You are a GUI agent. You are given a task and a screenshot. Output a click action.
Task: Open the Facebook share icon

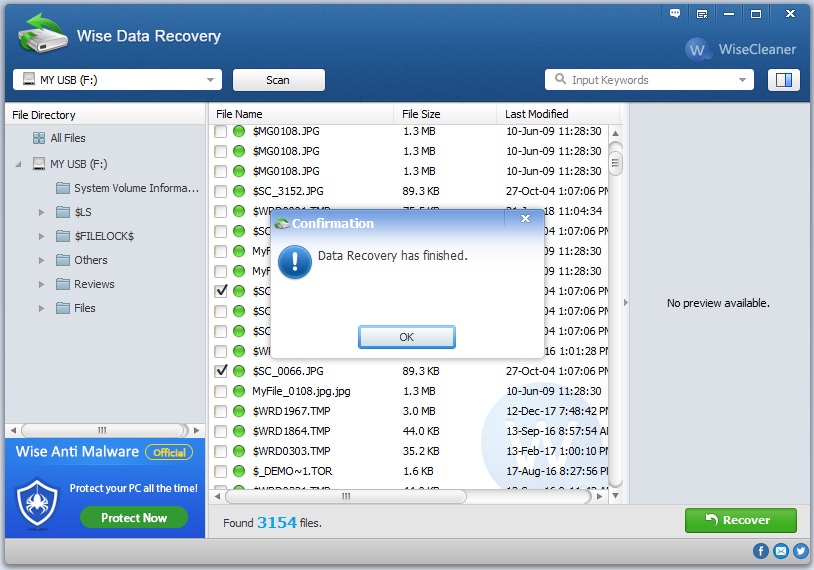761,551
